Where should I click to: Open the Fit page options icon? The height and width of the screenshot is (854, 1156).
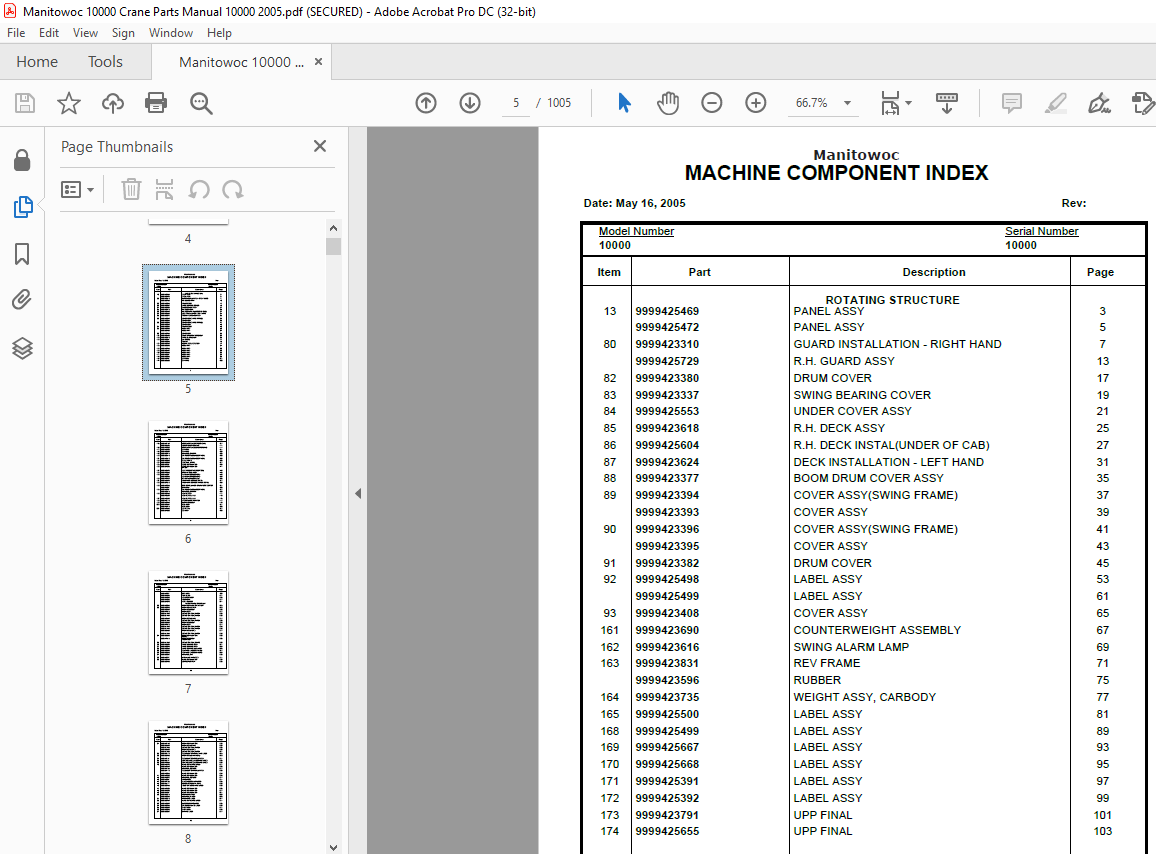891,103
